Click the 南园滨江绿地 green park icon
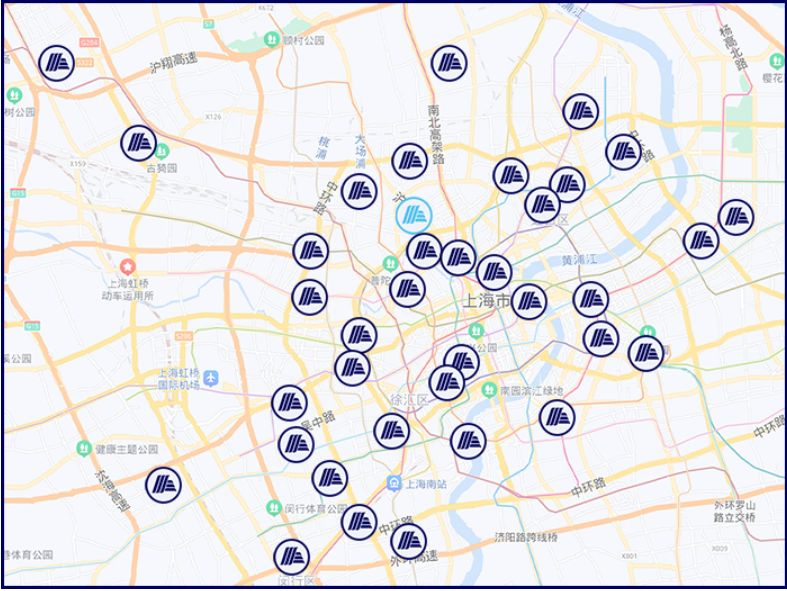The image size is (787, 591). coord(489,390)
